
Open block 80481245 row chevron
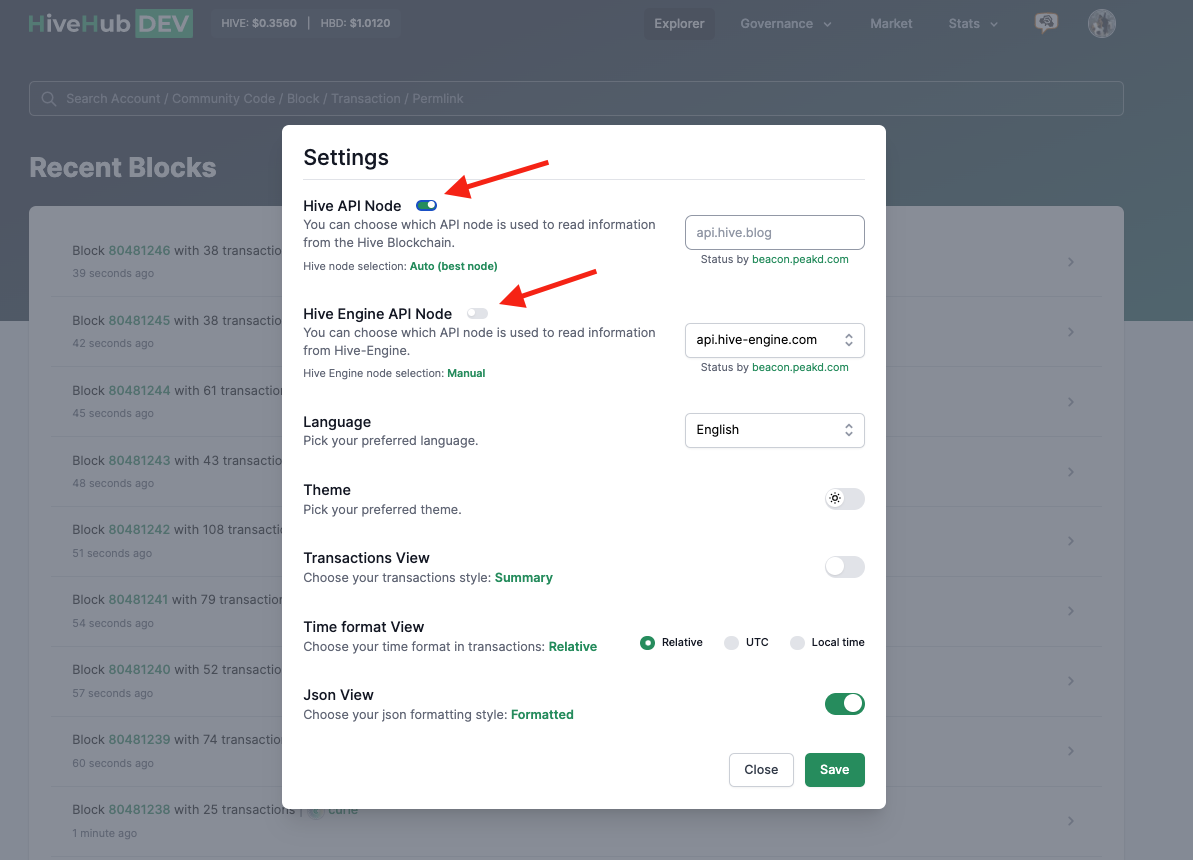pos(1071,332)
